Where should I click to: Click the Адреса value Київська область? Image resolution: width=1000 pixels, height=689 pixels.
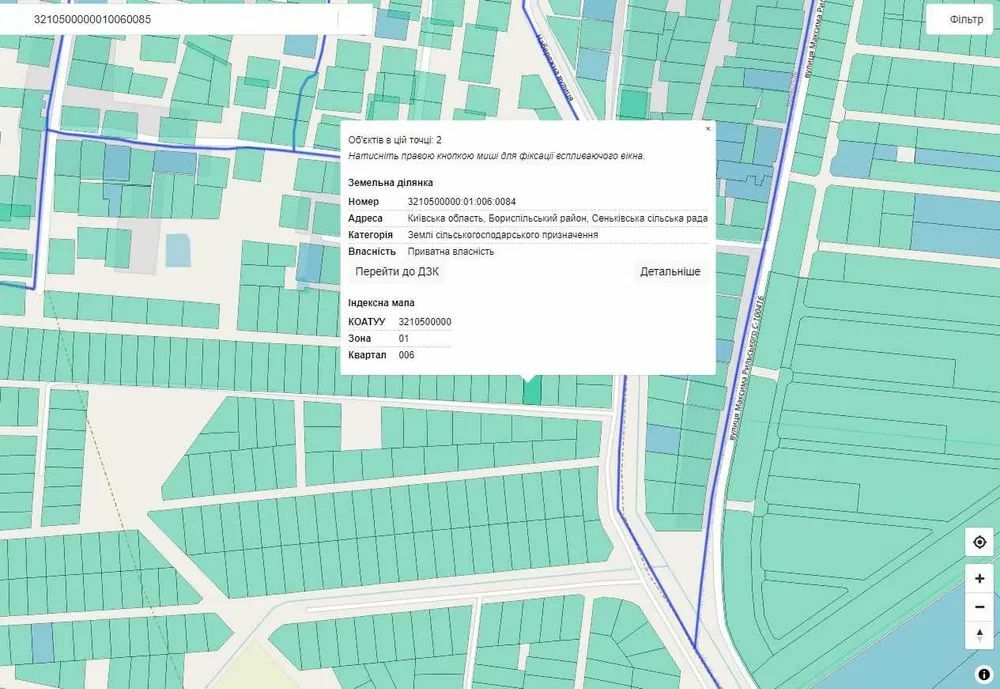(x=557, y=218)
